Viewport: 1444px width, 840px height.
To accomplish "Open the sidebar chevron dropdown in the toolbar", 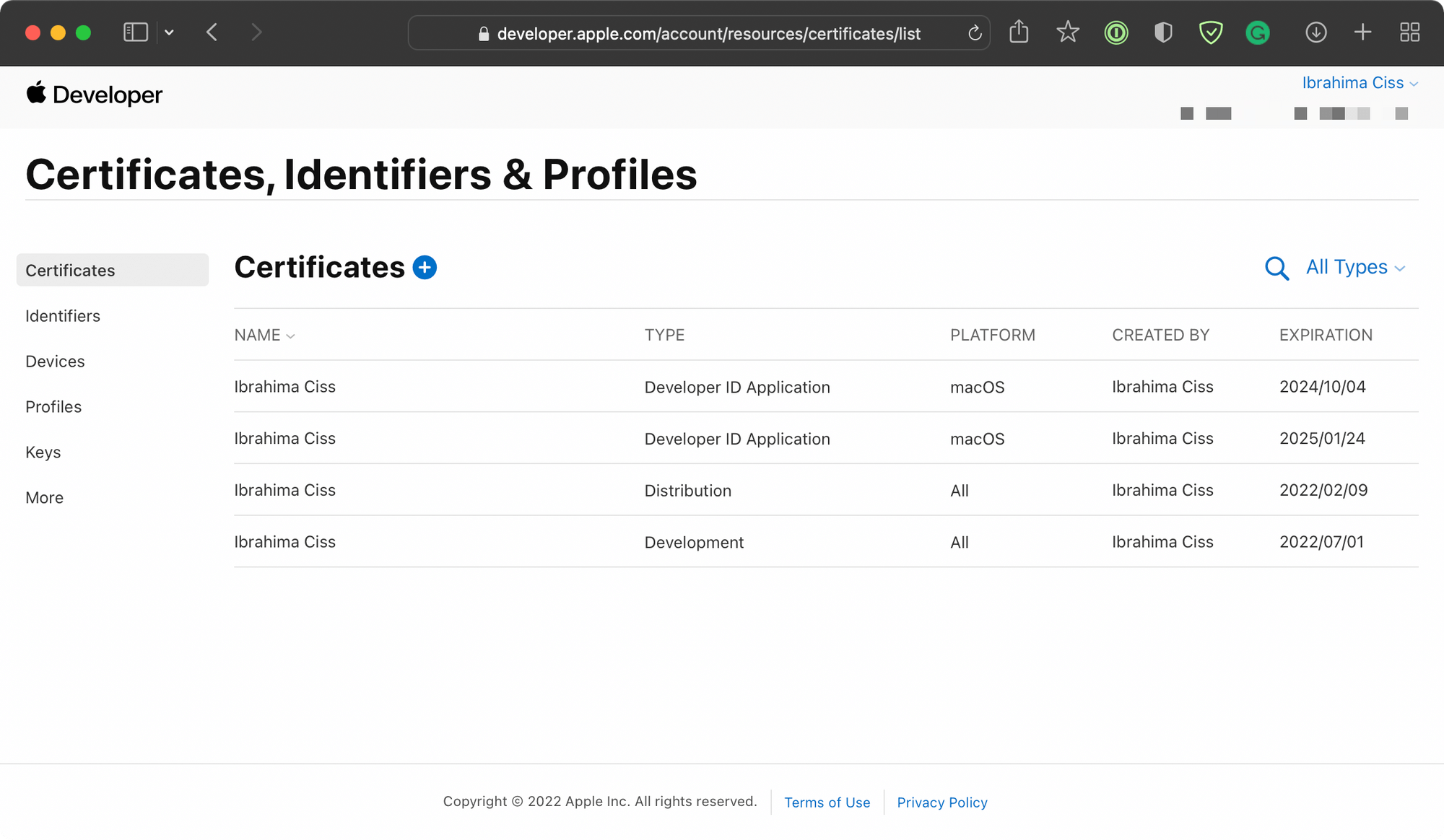I will pyautogui.click(x=169, y=32).
